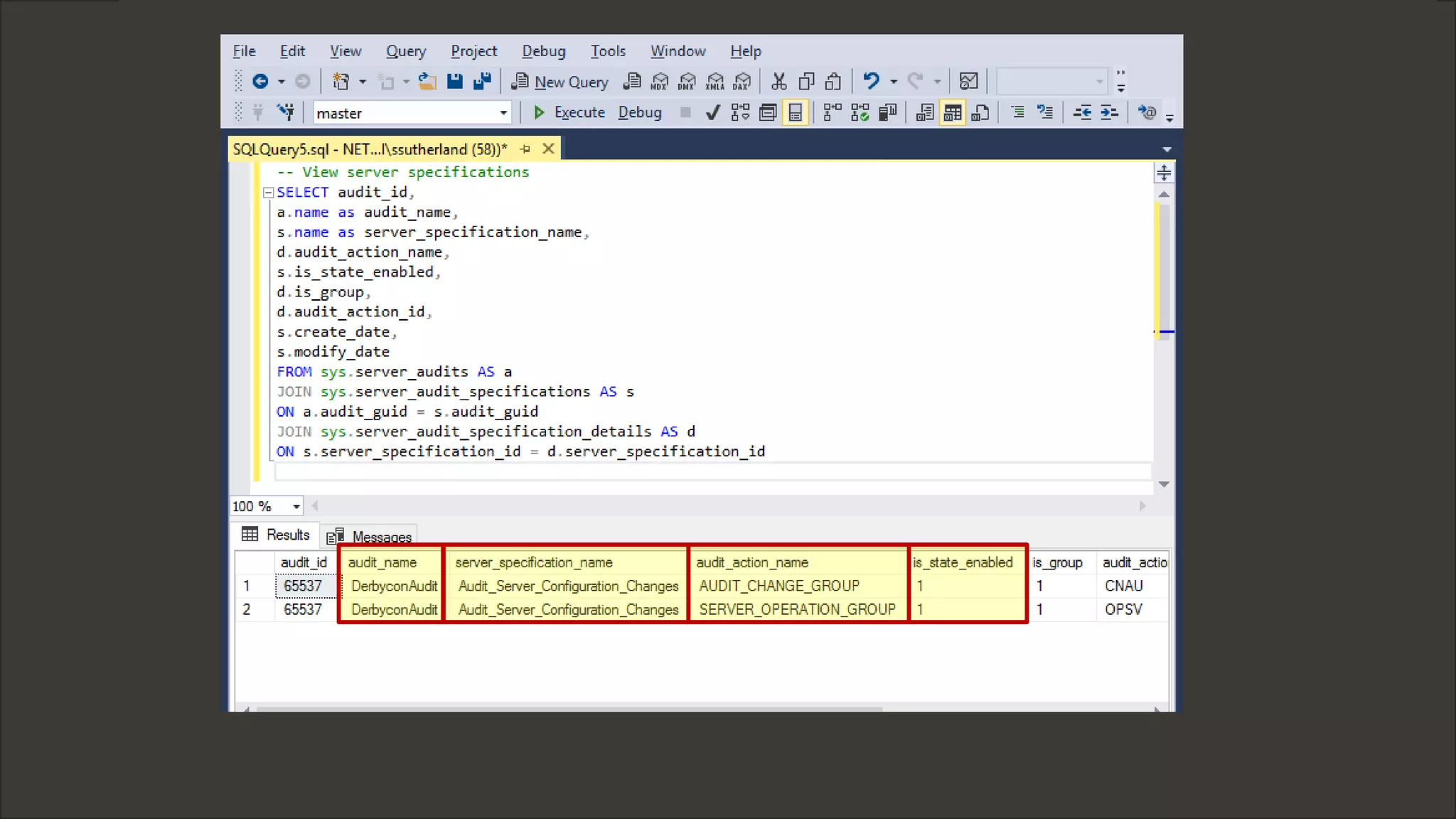
Task: Click the Save file icon
Action: [455, 81]
